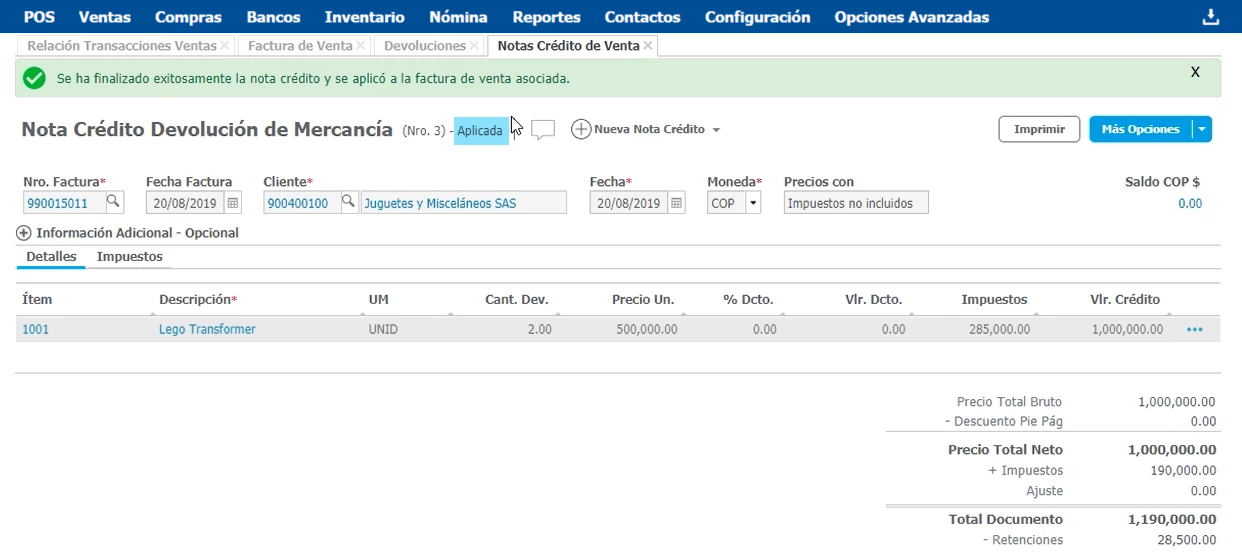Screen dimensions: 1242x554
Task: Open the Inventario menu
Action: click(364, 17)
